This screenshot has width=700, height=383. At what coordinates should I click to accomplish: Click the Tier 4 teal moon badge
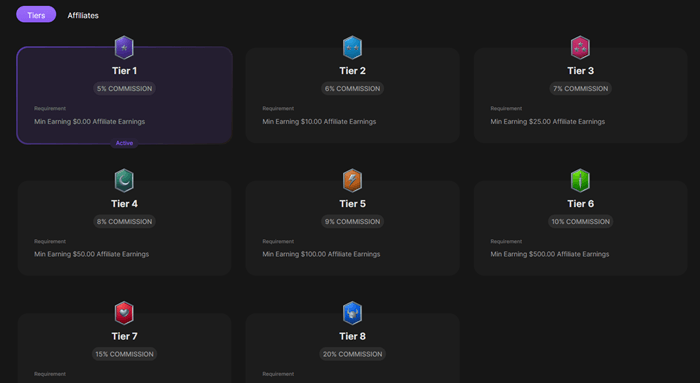[124, 180]
